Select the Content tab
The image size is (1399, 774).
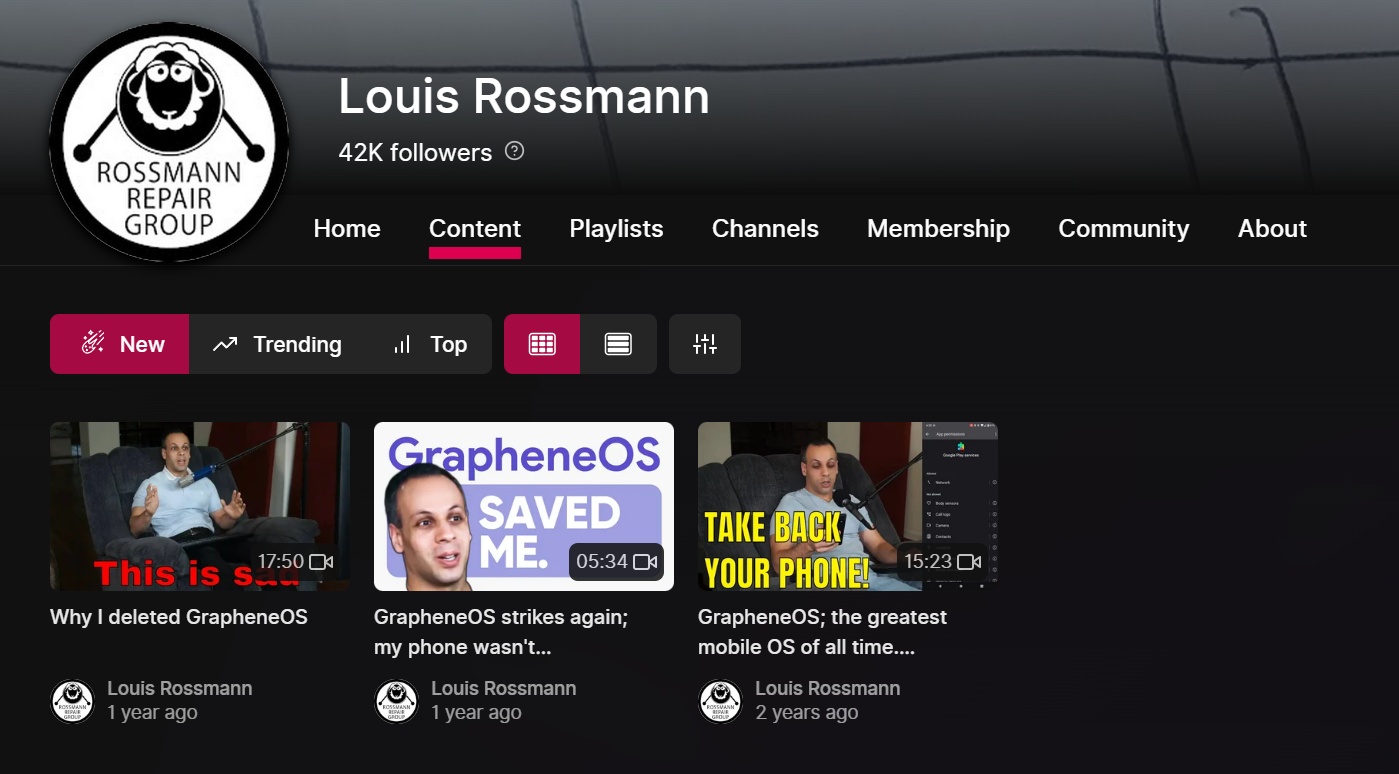475,229
